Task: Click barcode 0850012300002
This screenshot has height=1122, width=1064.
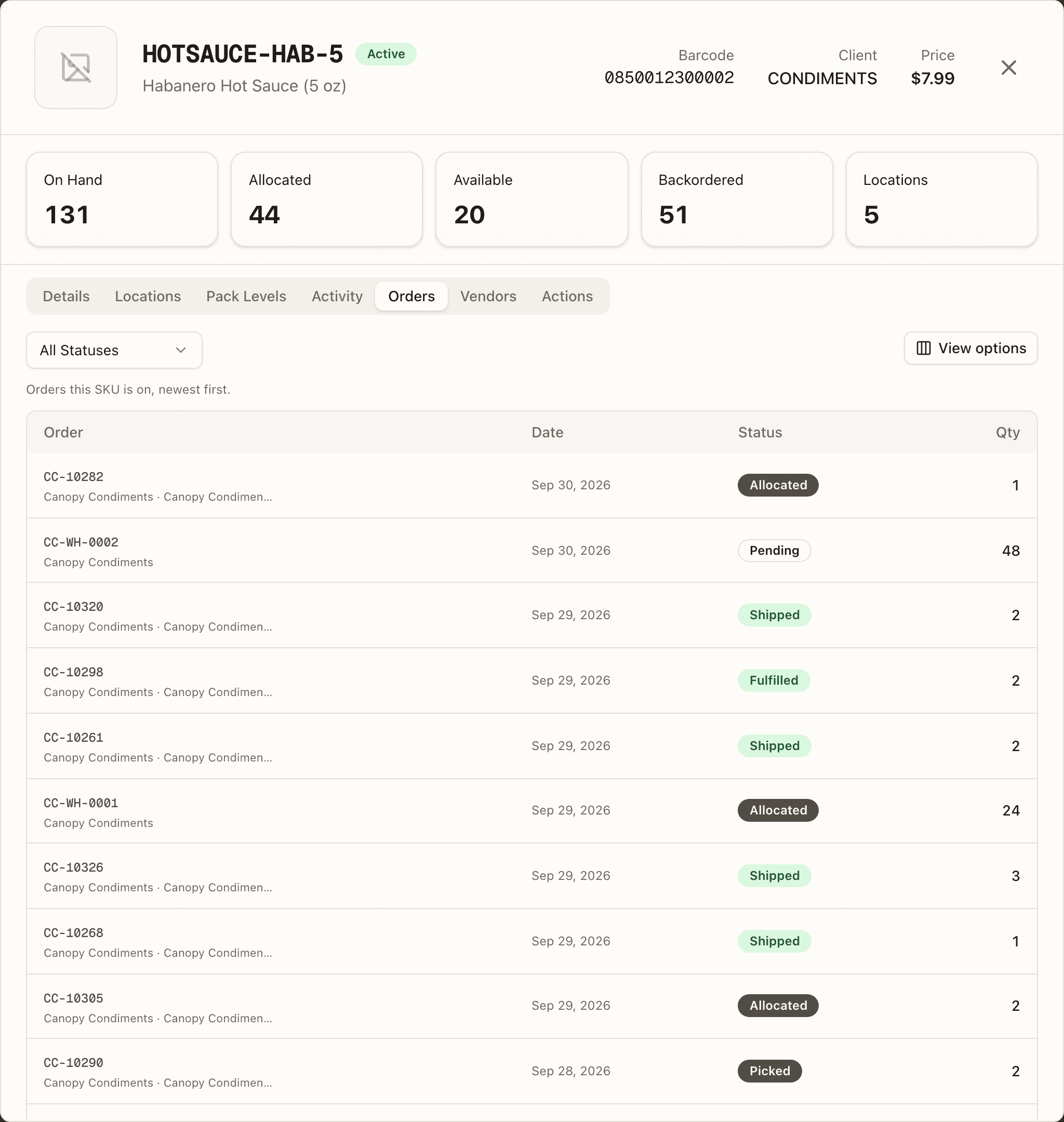Action: (x=669, y=78)
